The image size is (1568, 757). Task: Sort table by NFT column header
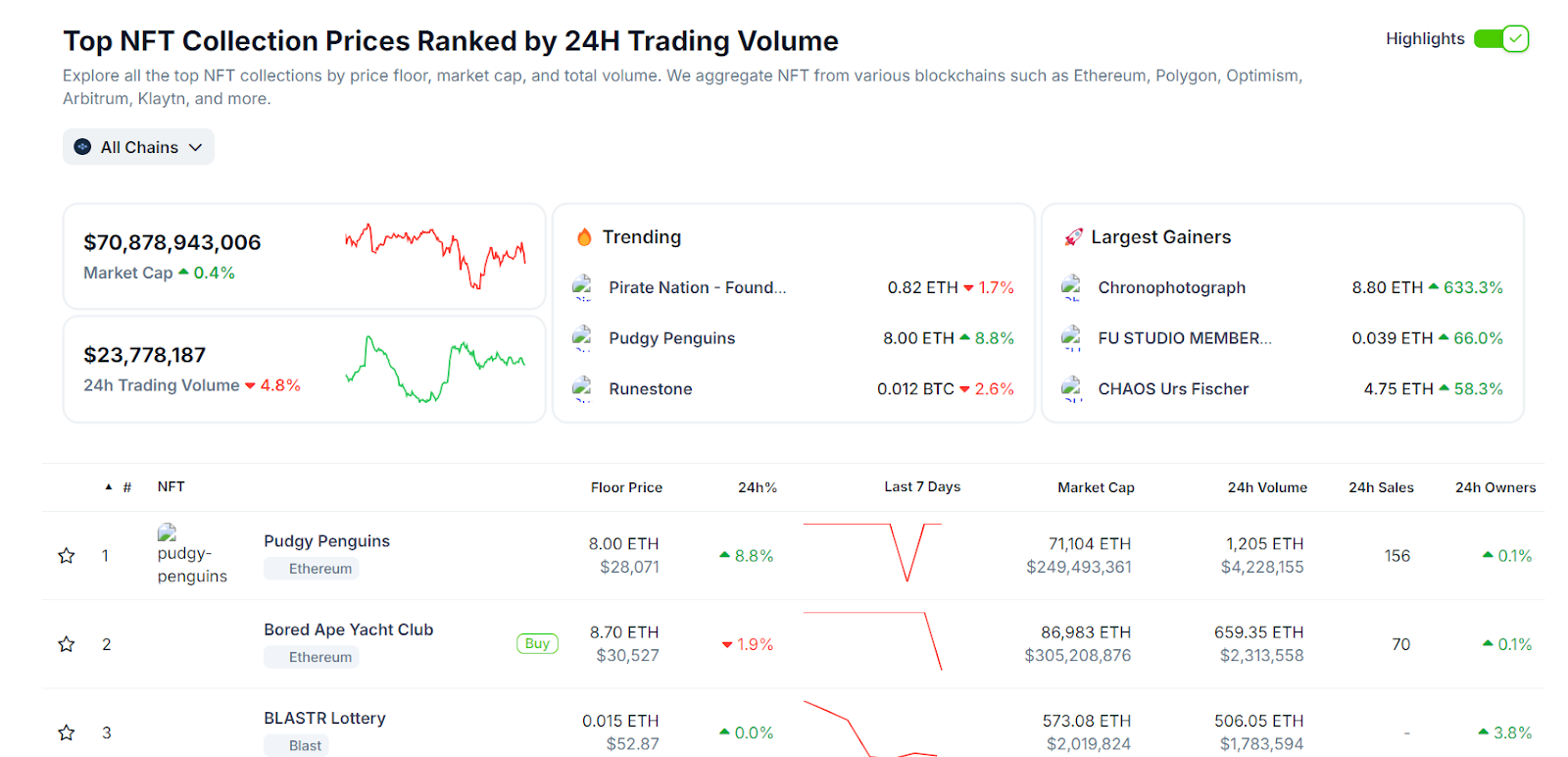[x=171, y=486]
